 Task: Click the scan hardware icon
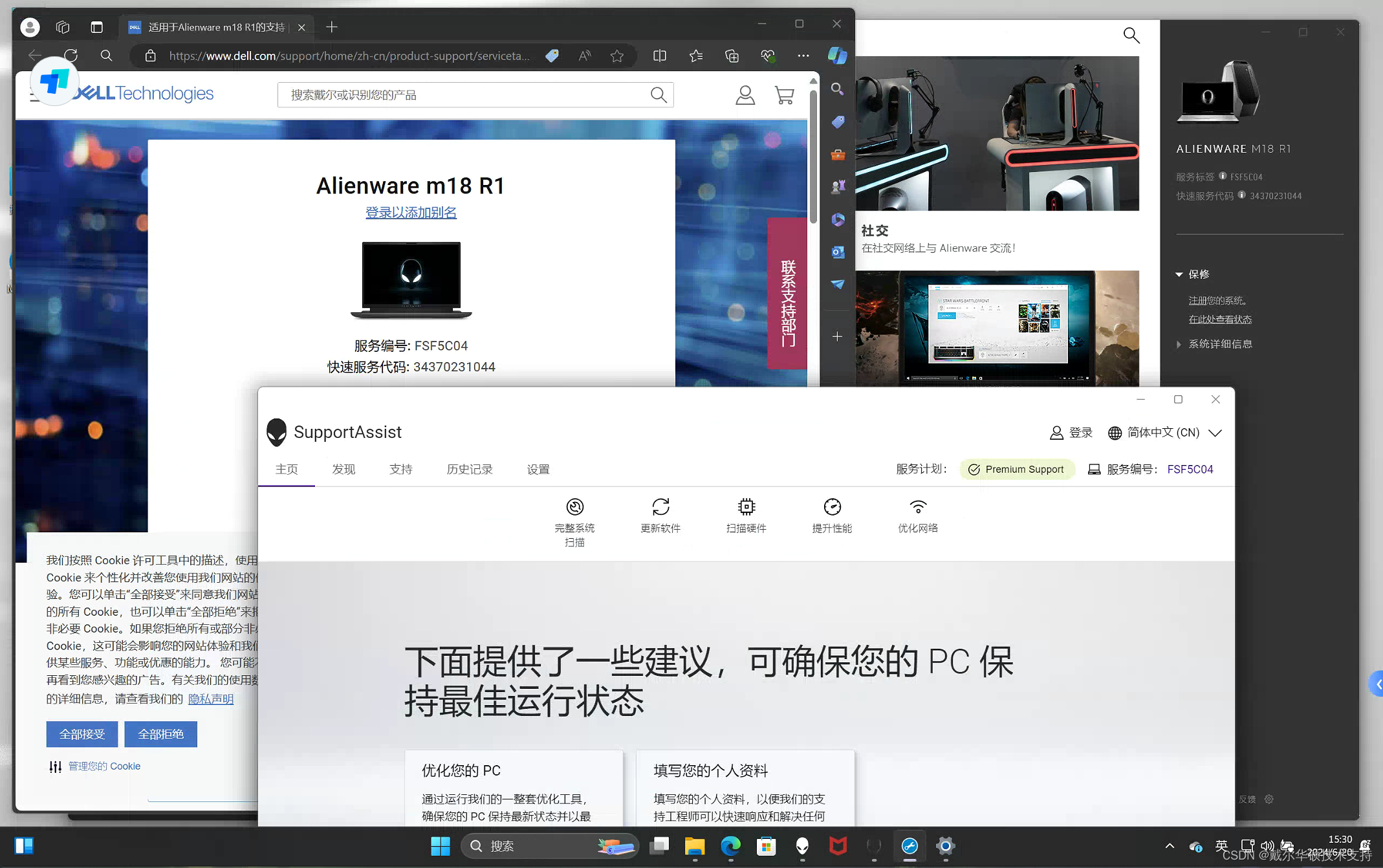(x=746, y=506)
